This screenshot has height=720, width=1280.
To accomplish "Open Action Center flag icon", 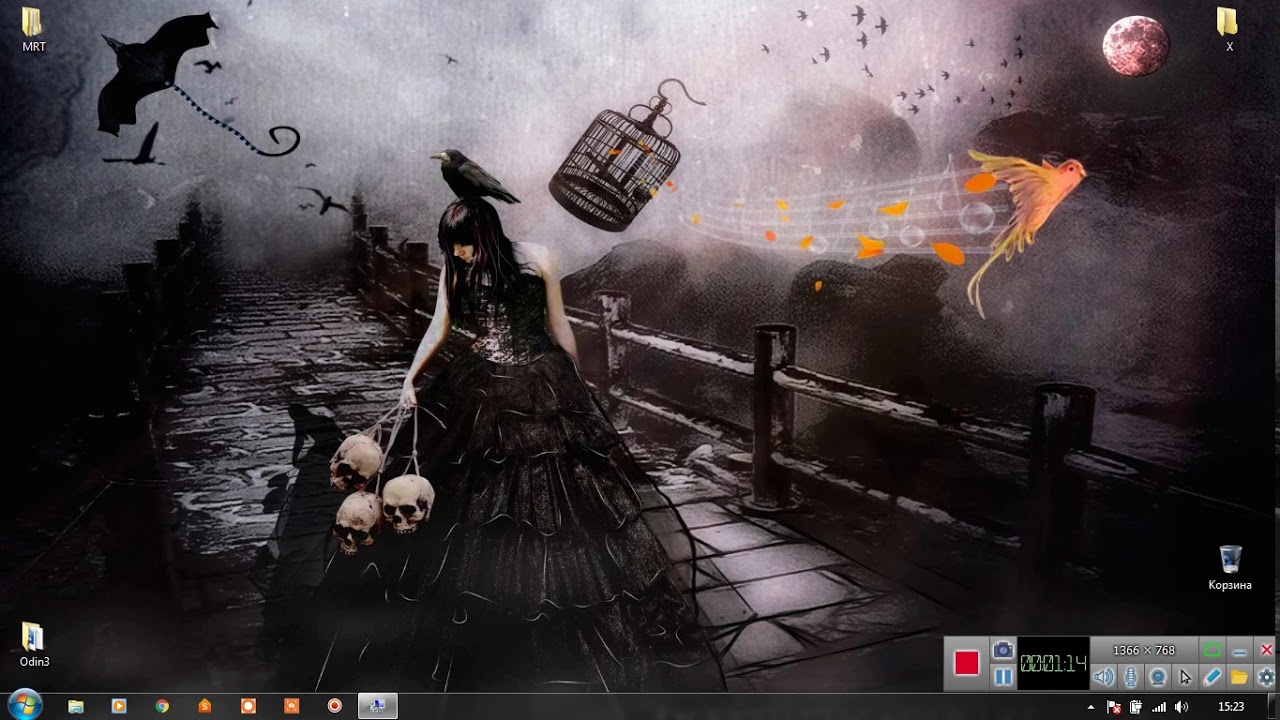I will 1116,707.
